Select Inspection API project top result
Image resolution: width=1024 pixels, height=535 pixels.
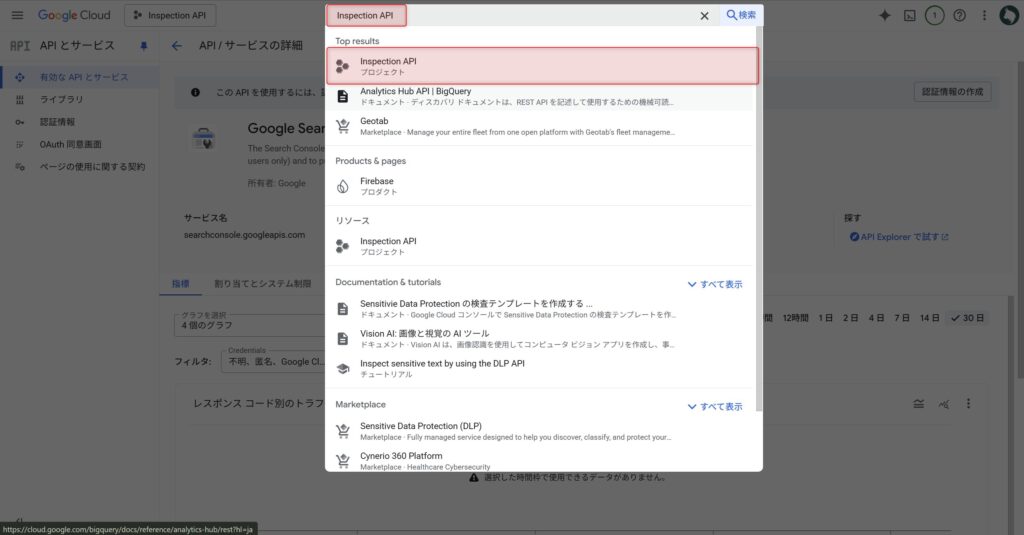[542, 66]
